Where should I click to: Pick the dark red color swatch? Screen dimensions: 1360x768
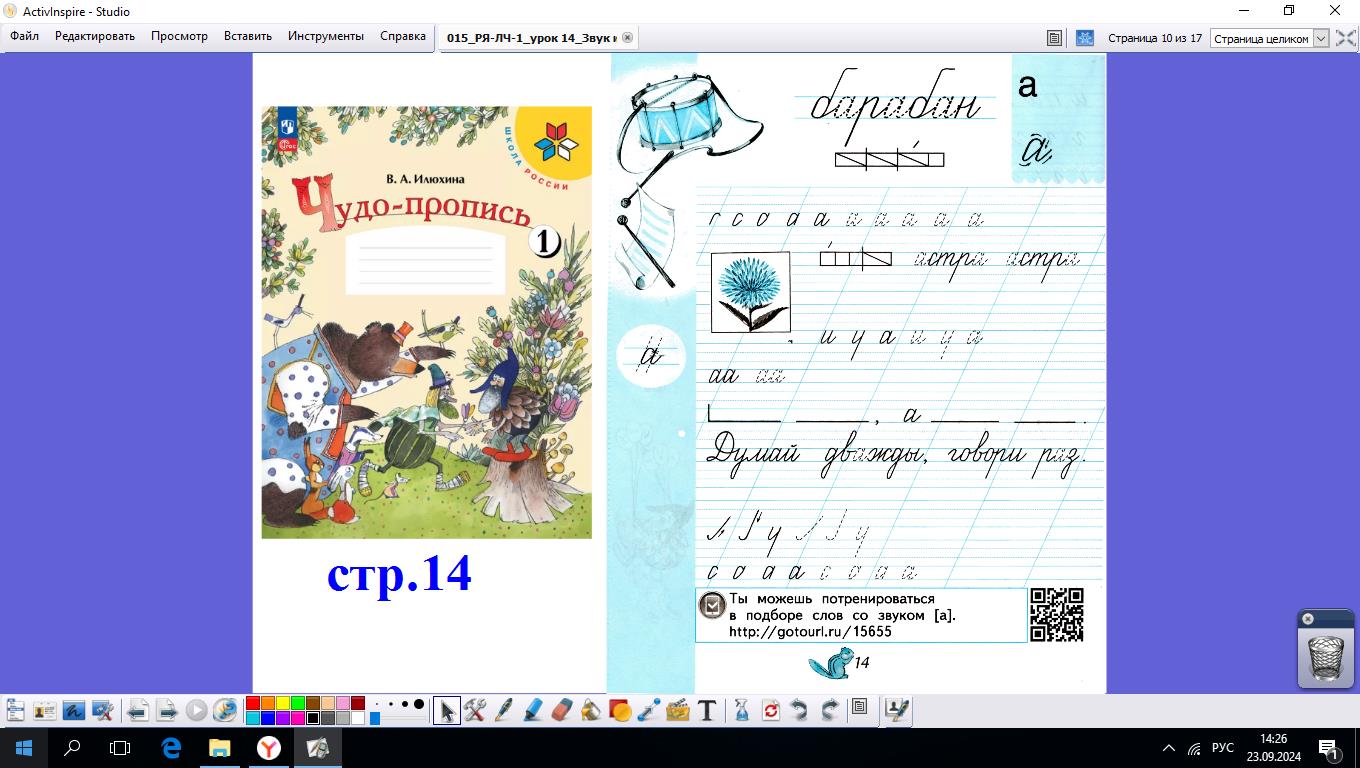click(x=358, y=703)
